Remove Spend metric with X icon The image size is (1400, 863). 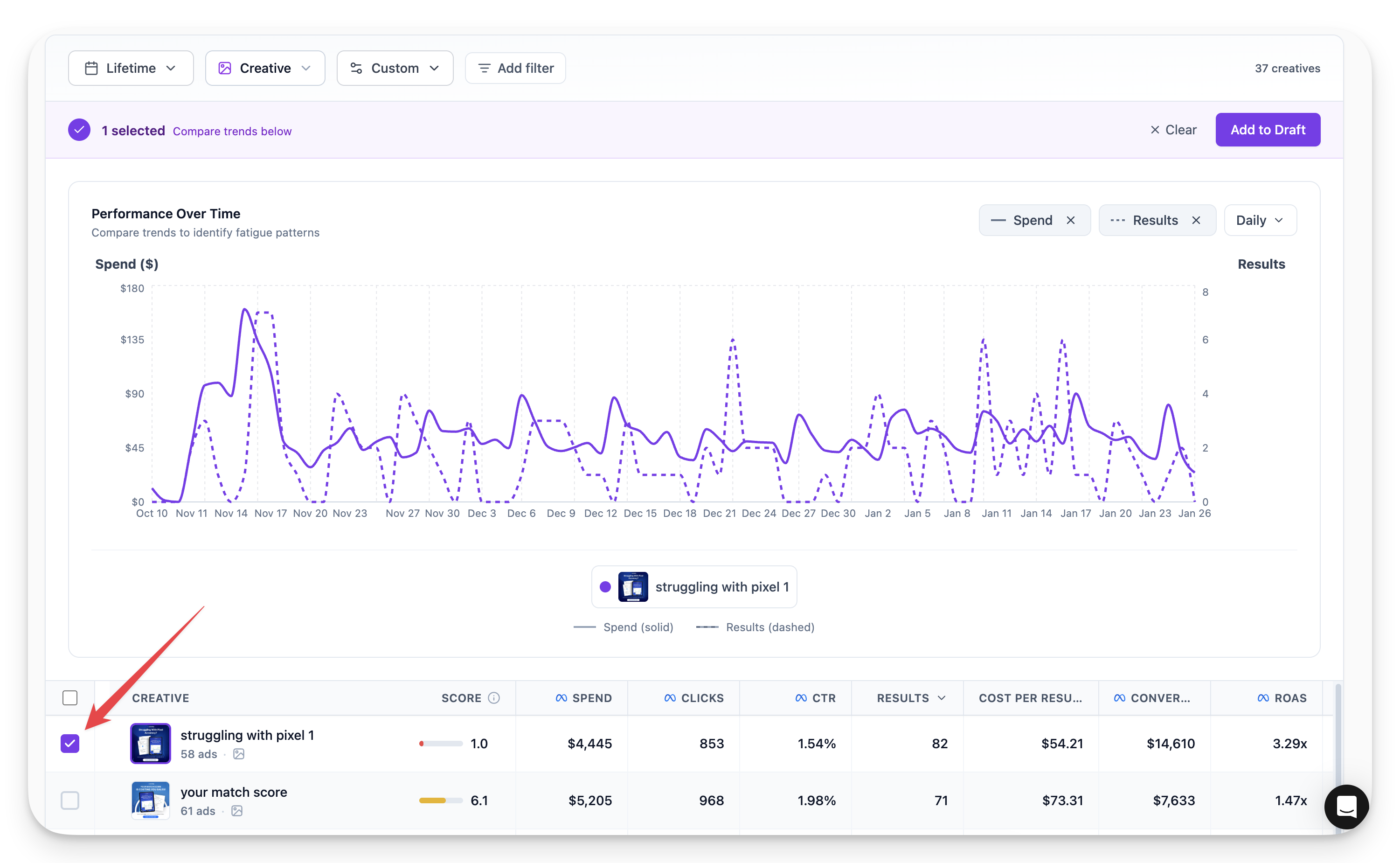click(1070, 220)
